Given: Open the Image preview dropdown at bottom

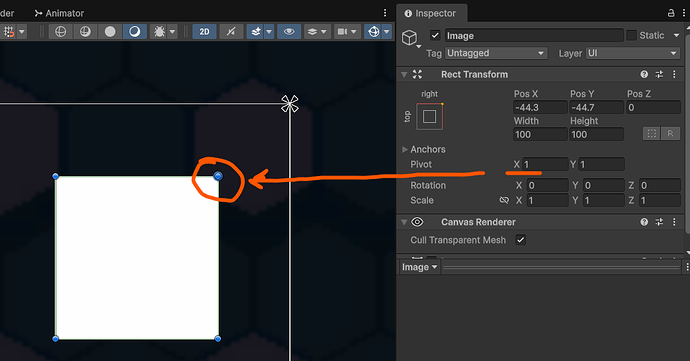Looking at the screenshot, I should 419,267.
